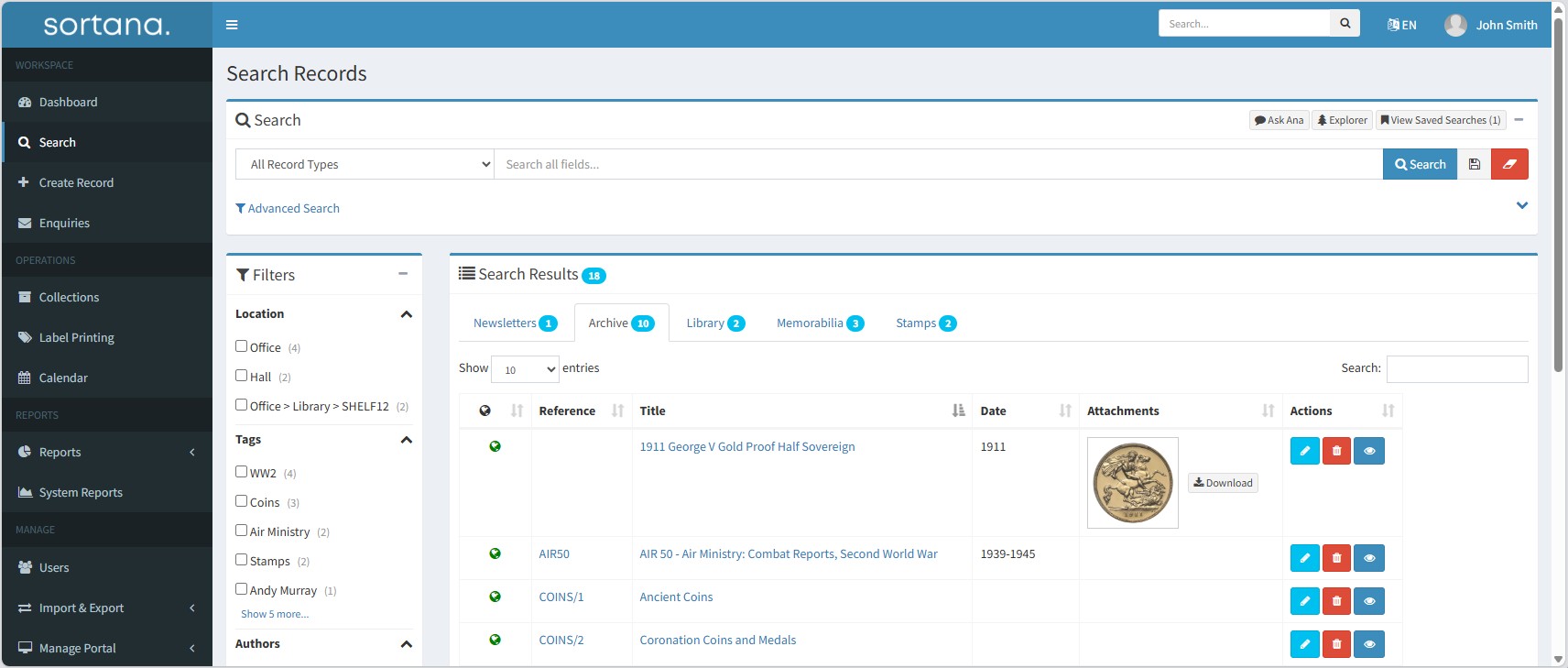Viewport: 1568px width, 668px height.
Task: Click the green globe status of AIR50 row
Action: 495,553
